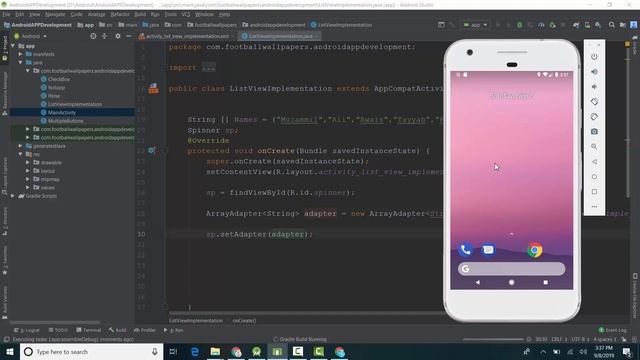Click the onCreate breadcrumb below editor

coord(244,320)
